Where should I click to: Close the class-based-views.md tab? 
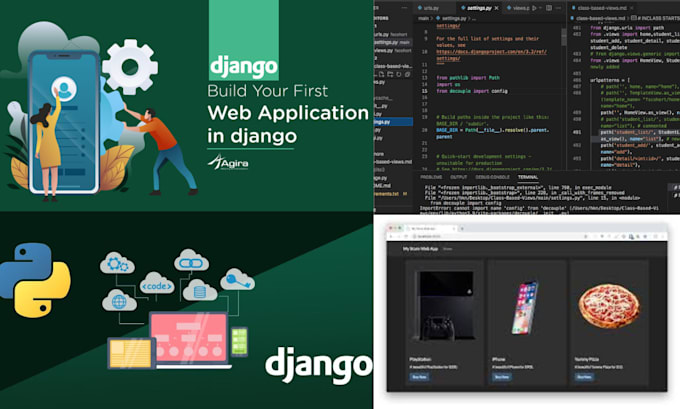click(x=631, y=8)
